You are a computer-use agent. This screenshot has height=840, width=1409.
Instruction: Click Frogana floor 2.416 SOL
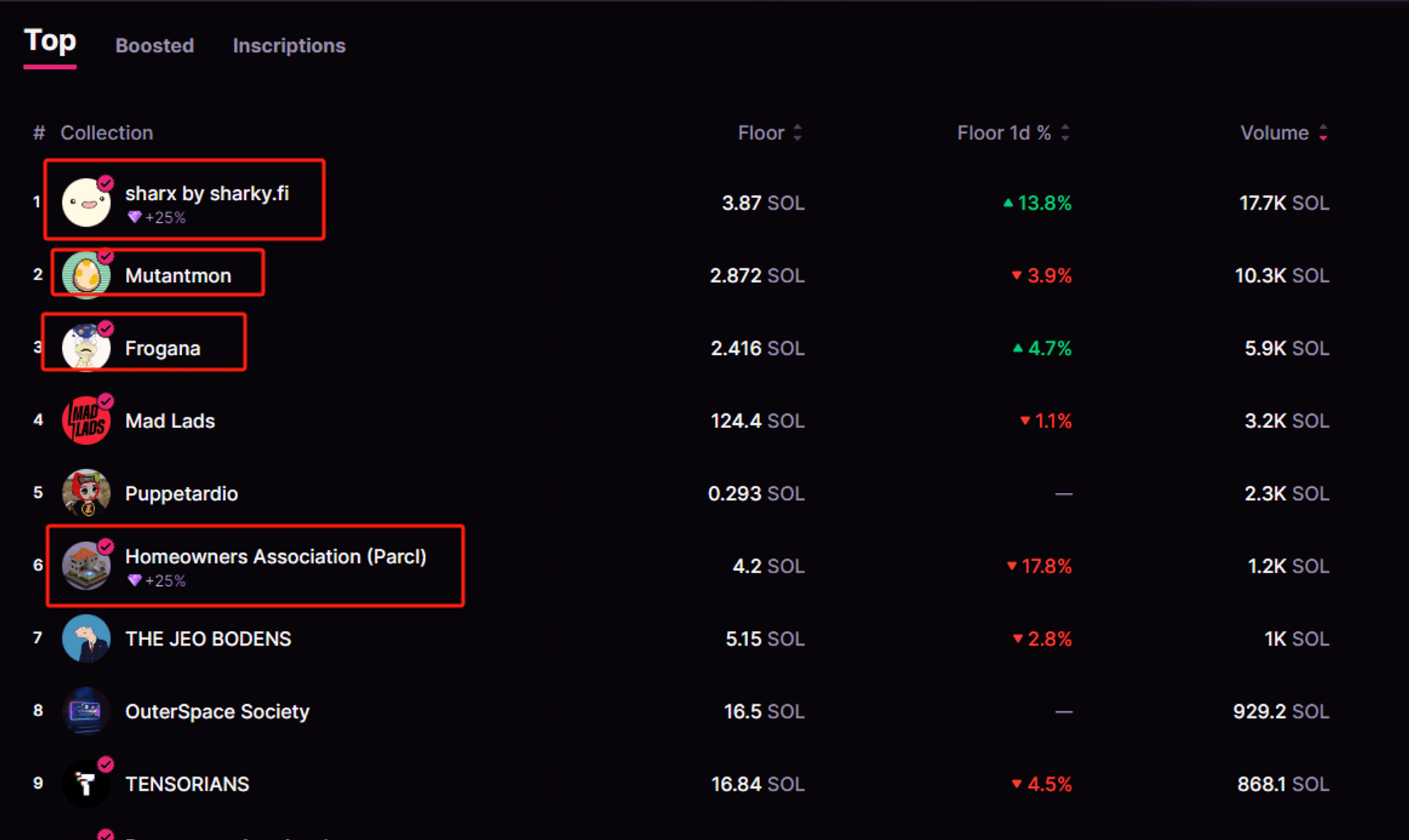757,349
